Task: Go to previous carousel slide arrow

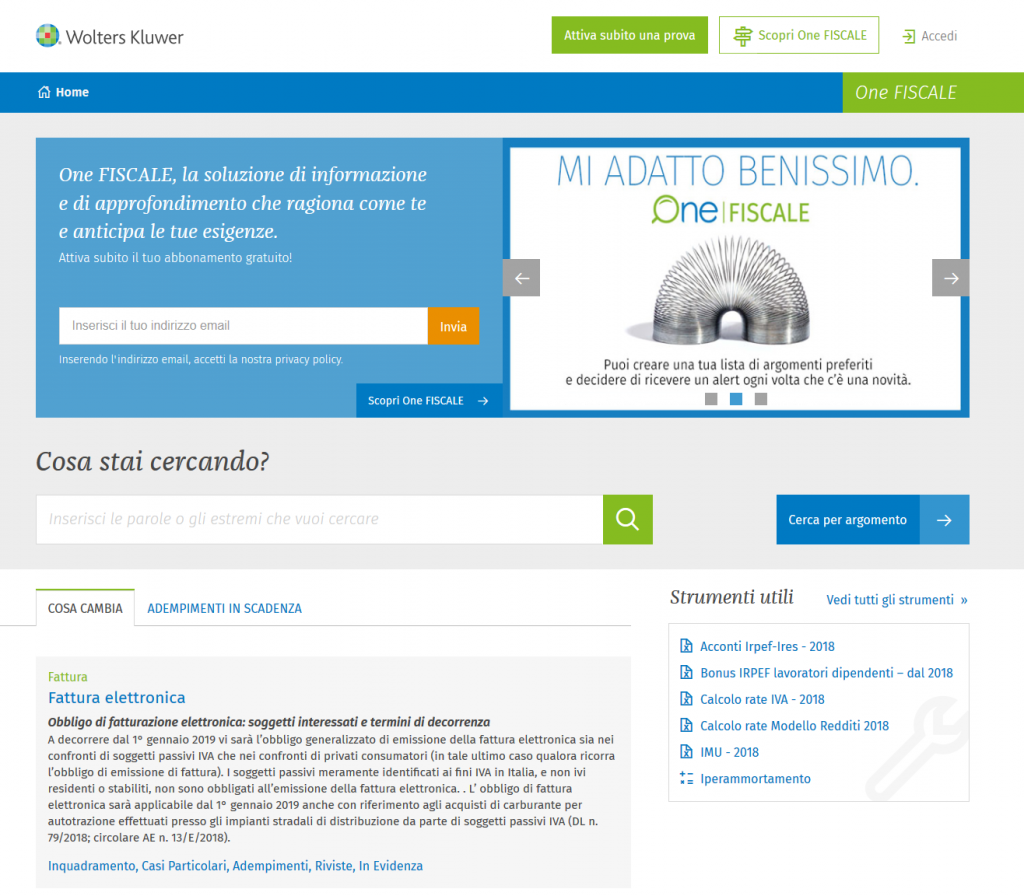Action: coord(521,278)
